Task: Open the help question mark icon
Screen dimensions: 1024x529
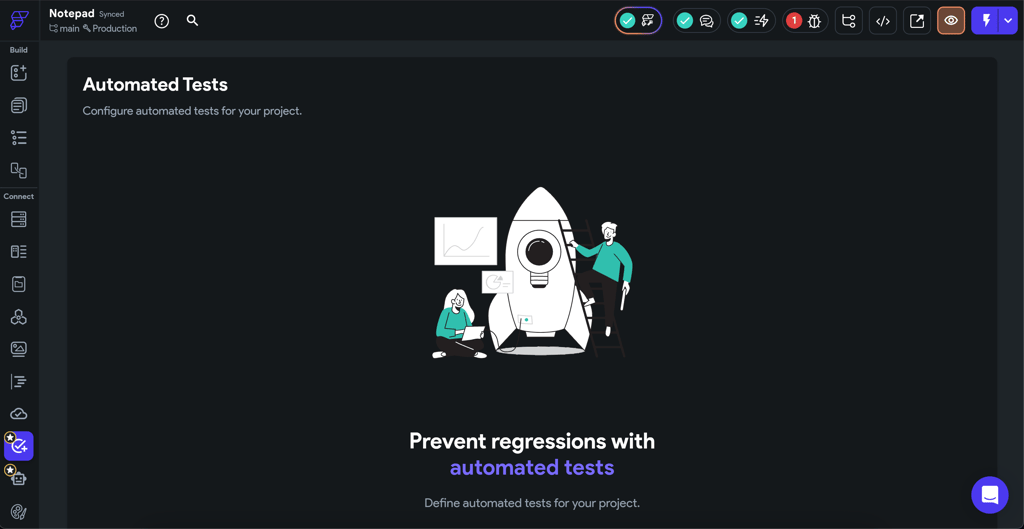Action: [x=161, y=21]
